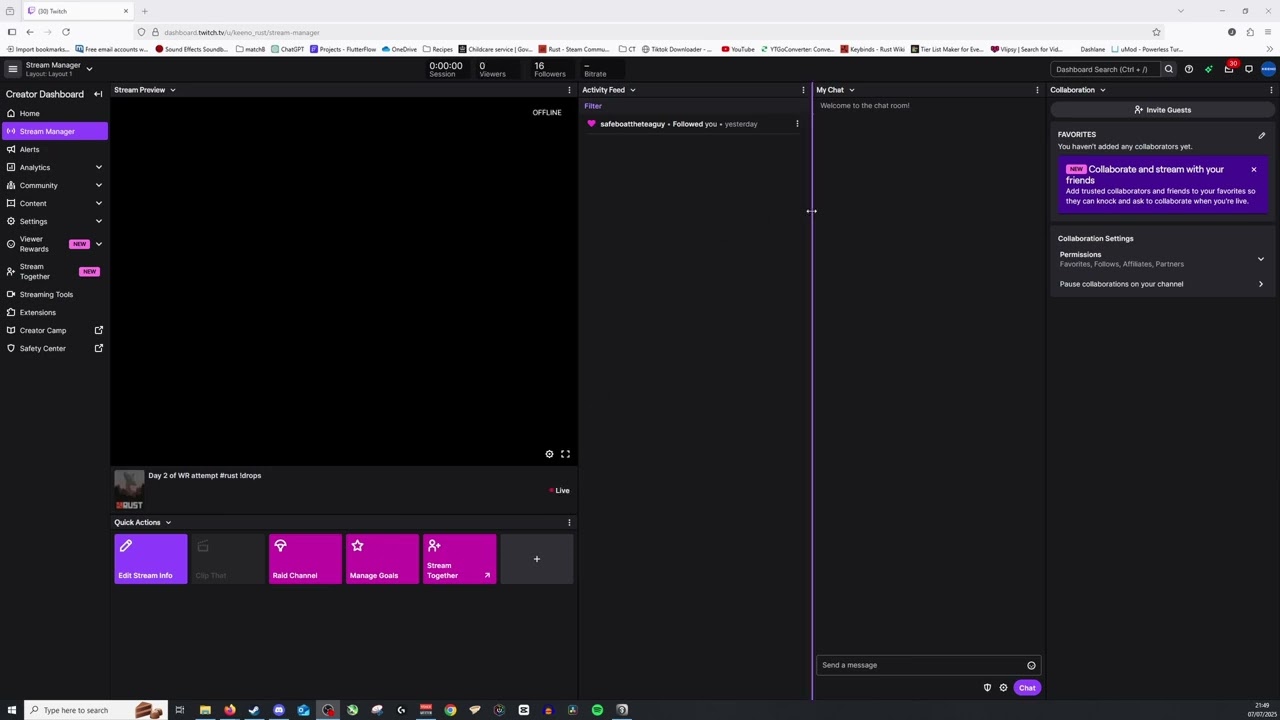Viewport: 1280px width, 720px height.
Task: Click the Raid Channel quick action
Action: click(305, 559)
